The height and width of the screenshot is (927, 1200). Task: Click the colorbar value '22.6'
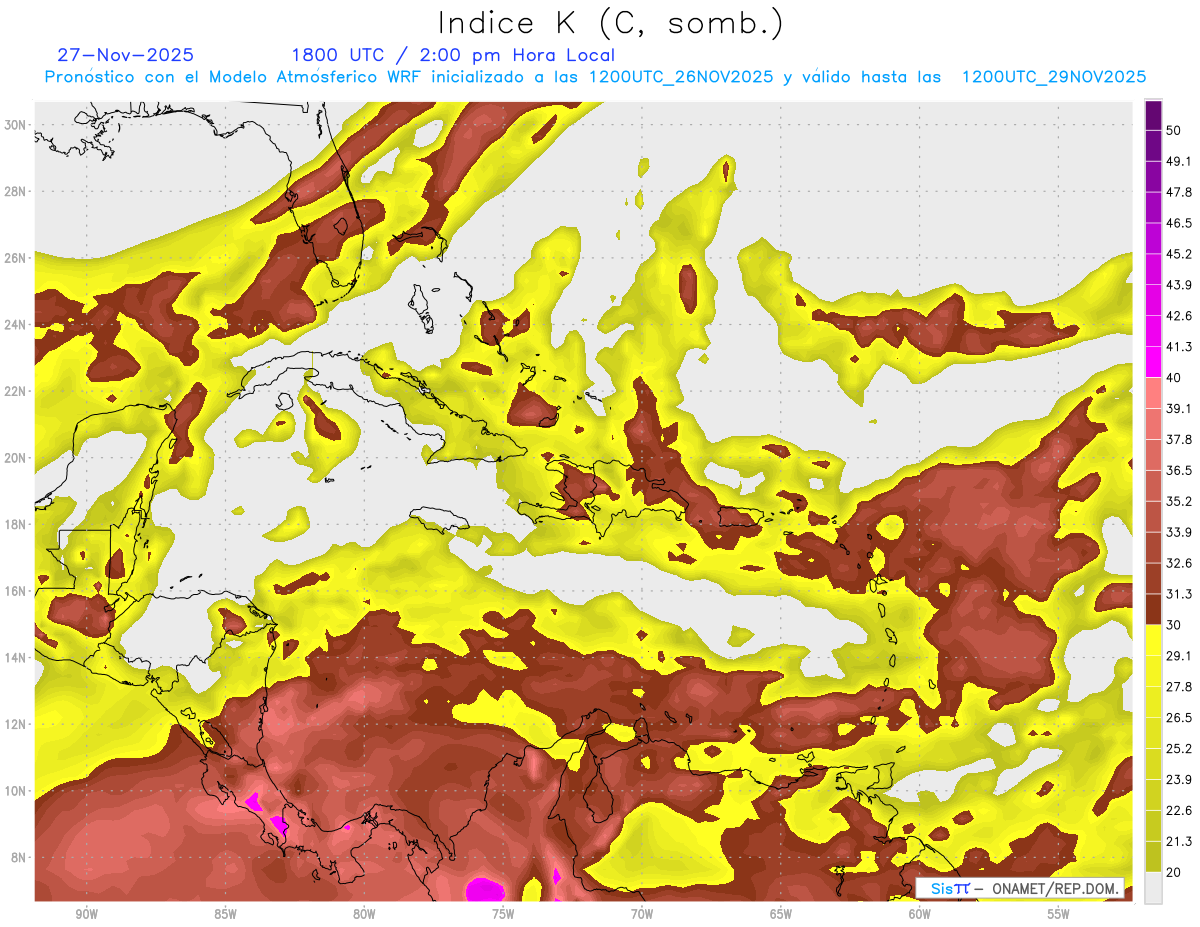(x=1178, y=811)
